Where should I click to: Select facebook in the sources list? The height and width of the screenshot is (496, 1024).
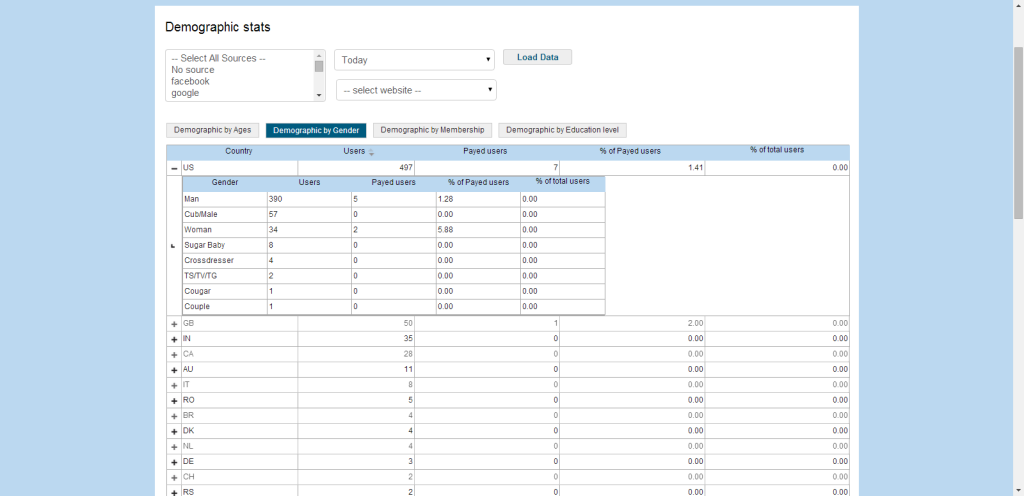(x=190, y=82)
